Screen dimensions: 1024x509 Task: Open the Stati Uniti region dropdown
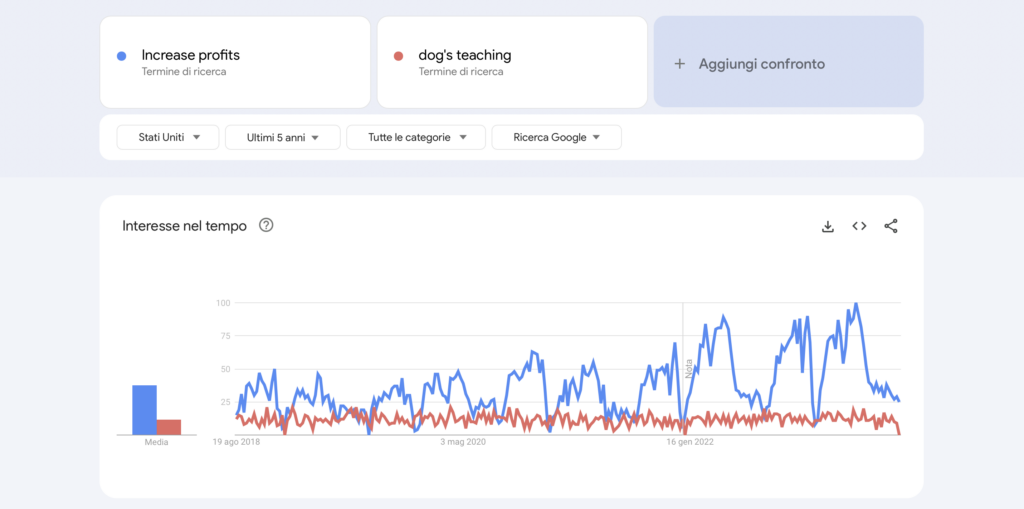[167, 137]
